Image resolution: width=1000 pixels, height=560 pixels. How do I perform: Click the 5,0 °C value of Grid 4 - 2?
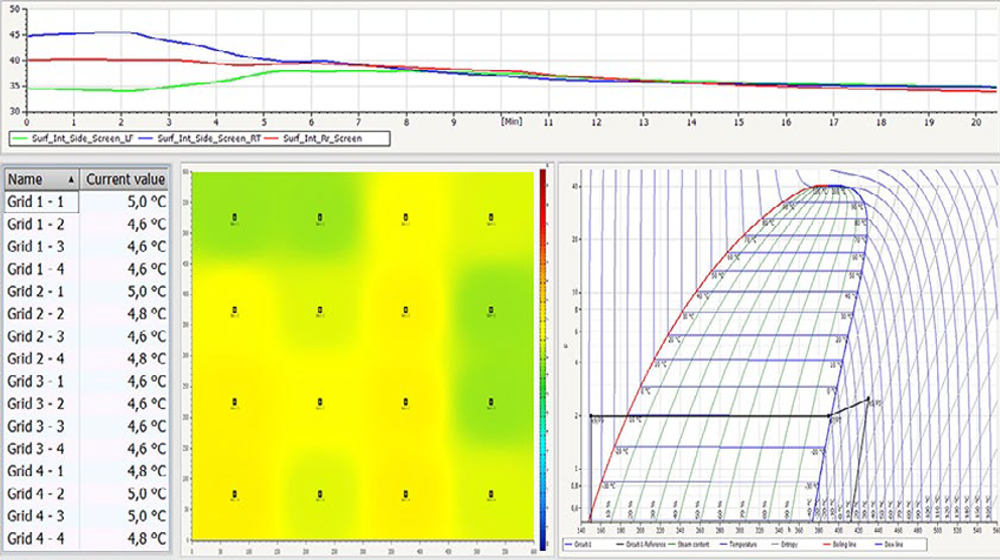tap(147, 494)
